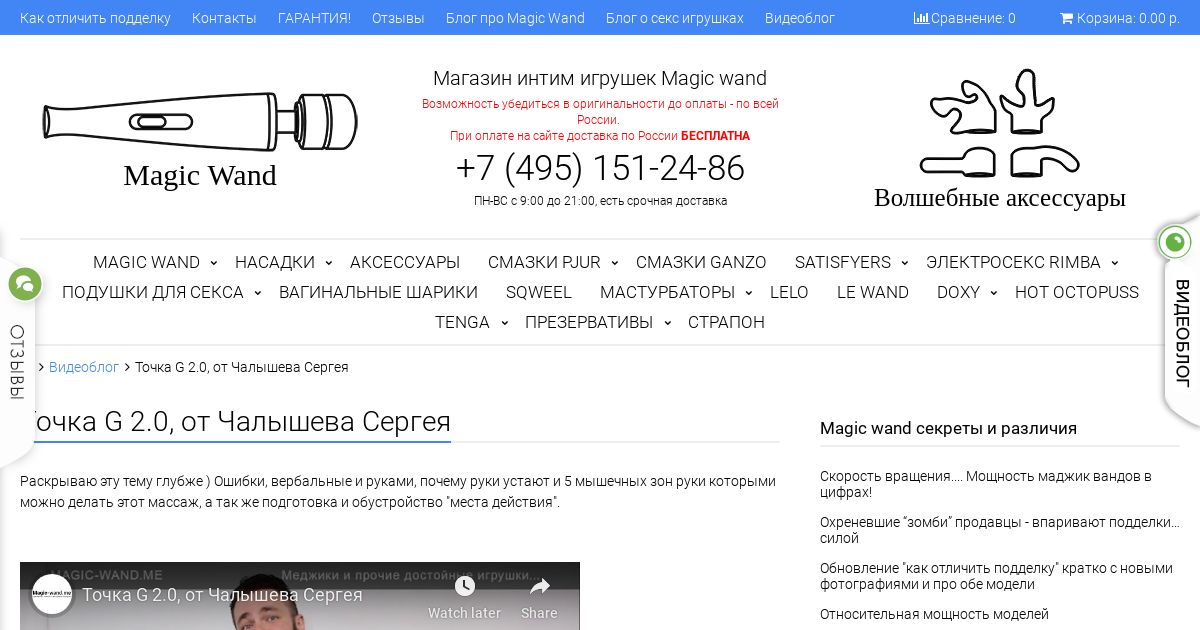Open the shopping cart icon
This screenshot has width=1200, height=630.
pos(1066,18)
